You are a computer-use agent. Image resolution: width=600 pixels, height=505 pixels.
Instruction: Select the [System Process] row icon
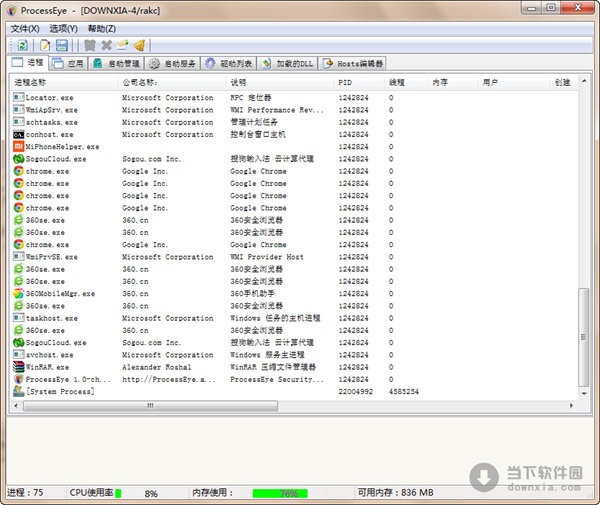pos(18,391)
